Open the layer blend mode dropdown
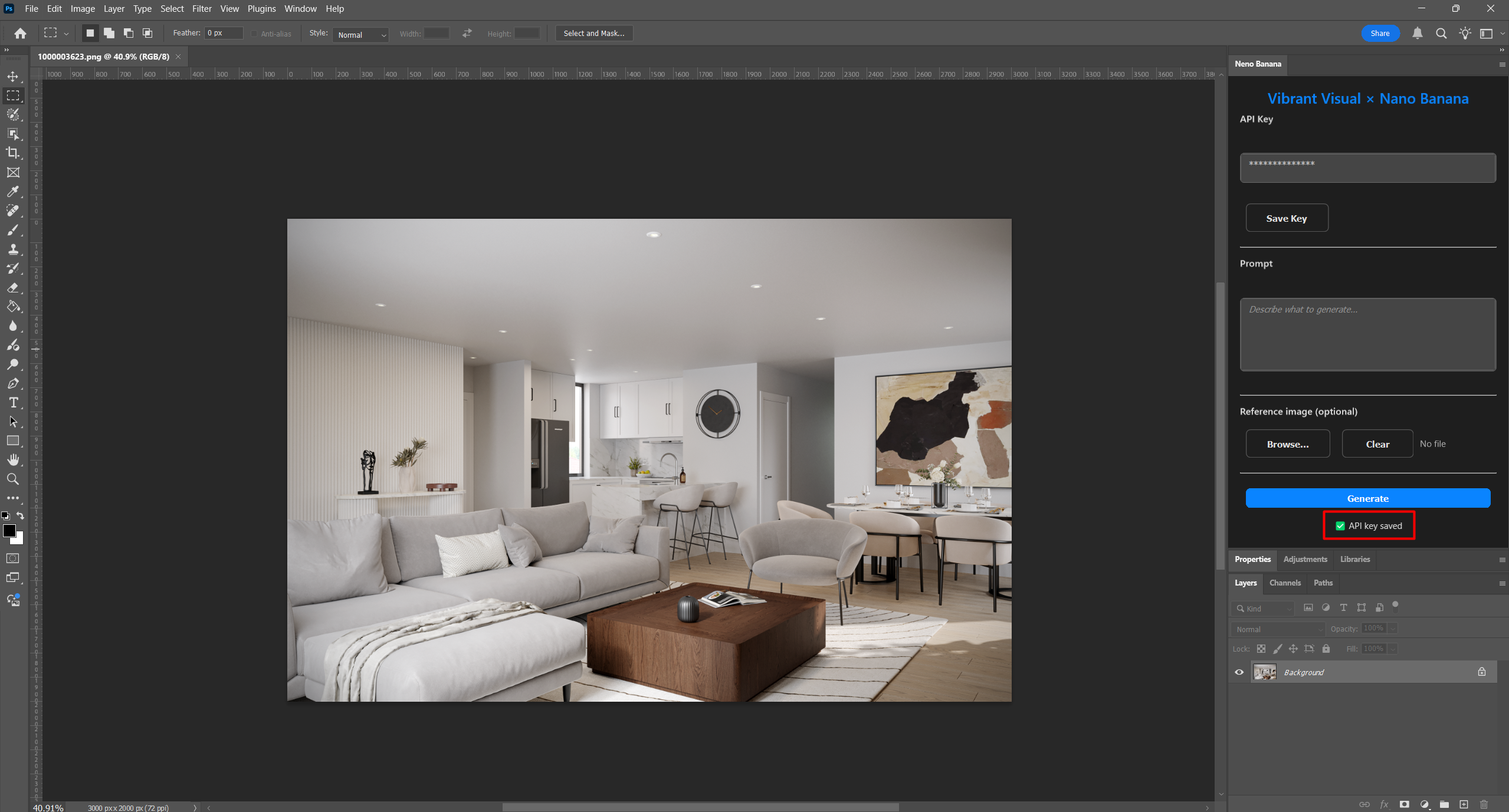This screenshot has width=1509, height=812. click(x=1277, y=629)
